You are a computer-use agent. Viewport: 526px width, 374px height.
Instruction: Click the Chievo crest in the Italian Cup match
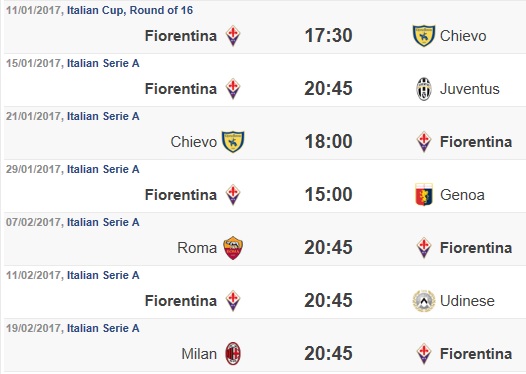click(x=424, y=36)
